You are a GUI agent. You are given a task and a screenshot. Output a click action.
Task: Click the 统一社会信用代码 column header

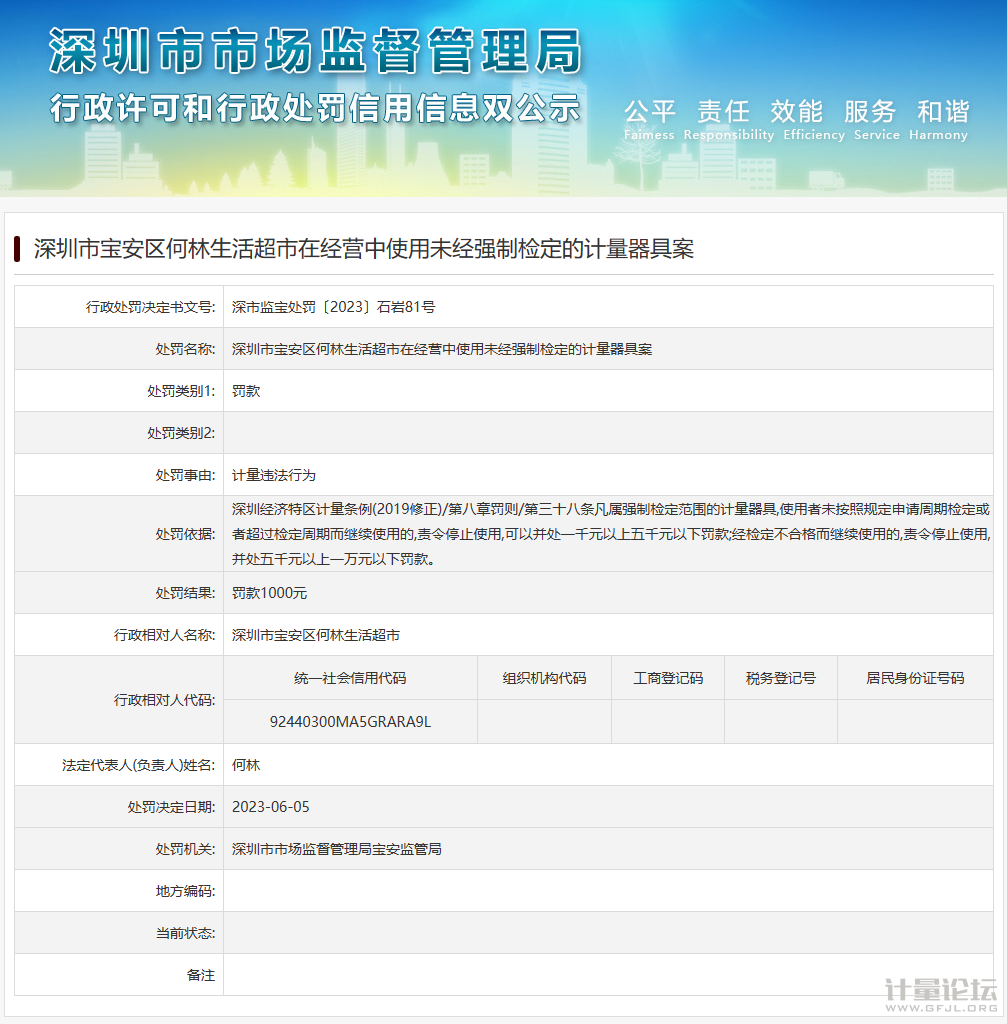point(350,678)
